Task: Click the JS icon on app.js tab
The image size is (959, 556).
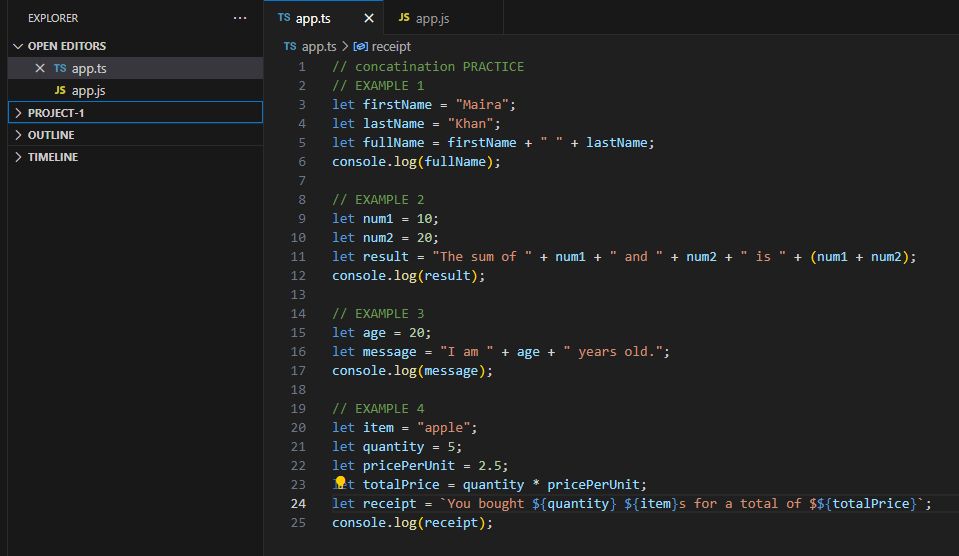Action: [404, 18]
